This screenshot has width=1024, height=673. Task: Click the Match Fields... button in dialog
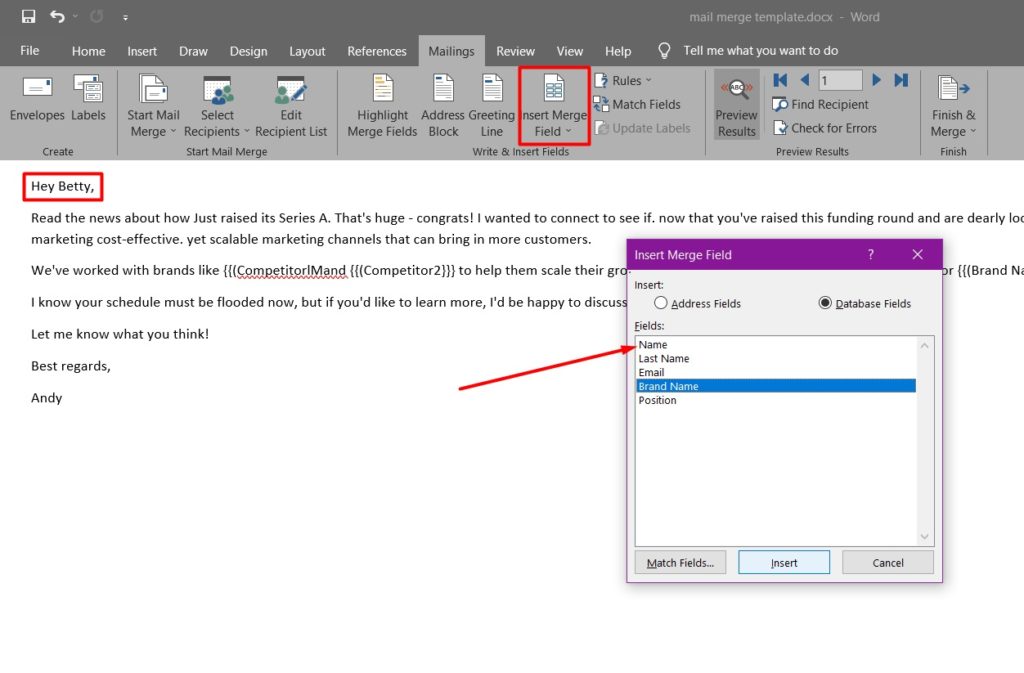point(680,563)
